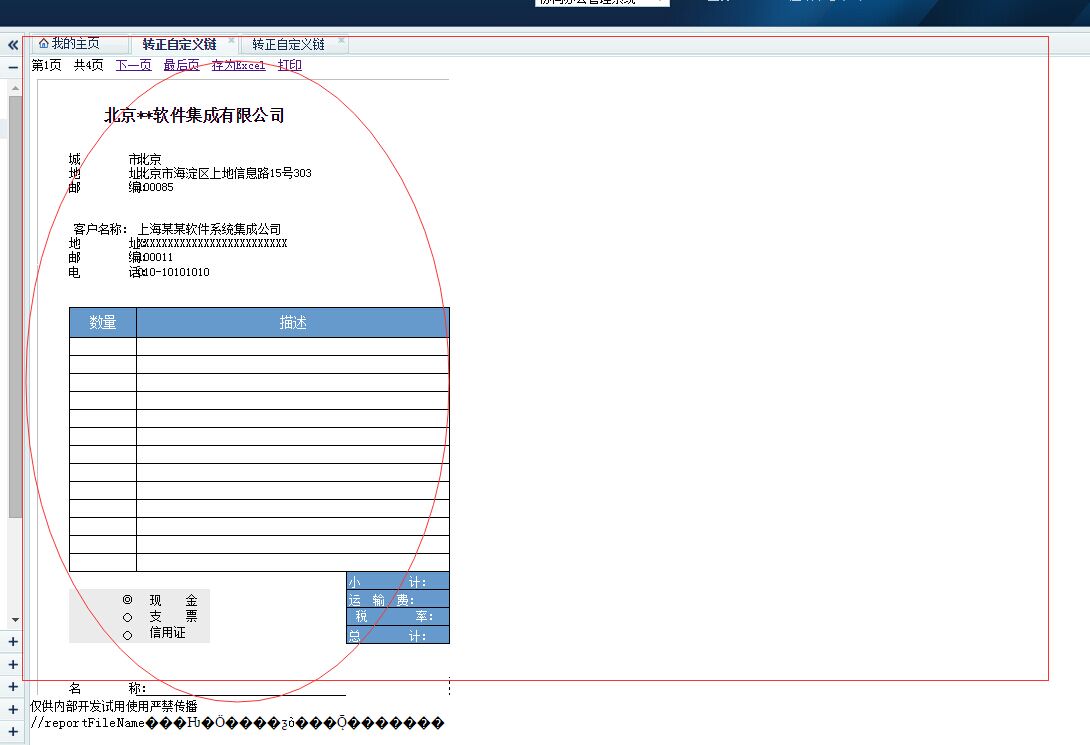The image size is (1090, 745).
Task: Go to next page via 下一页 link
Action: [133, 65]
